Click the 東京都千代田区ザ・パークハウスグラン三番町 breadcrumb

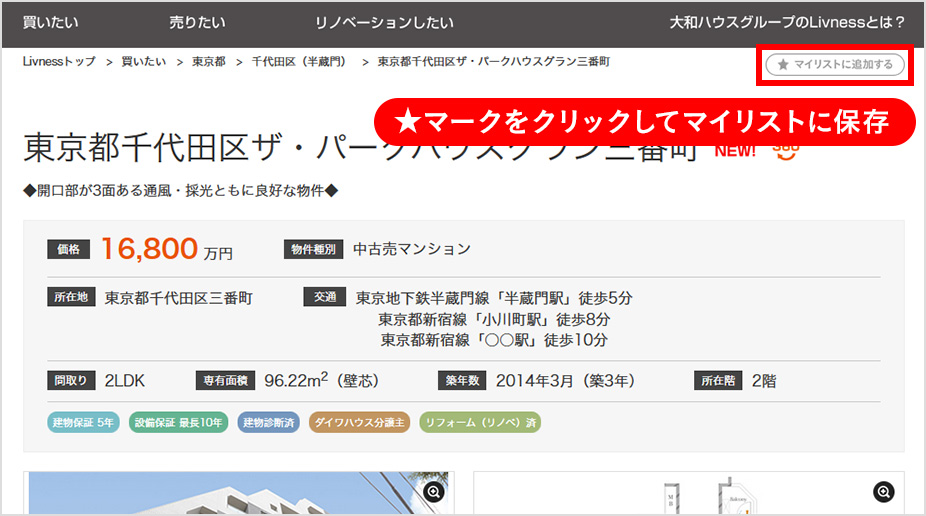pos(493,61)
